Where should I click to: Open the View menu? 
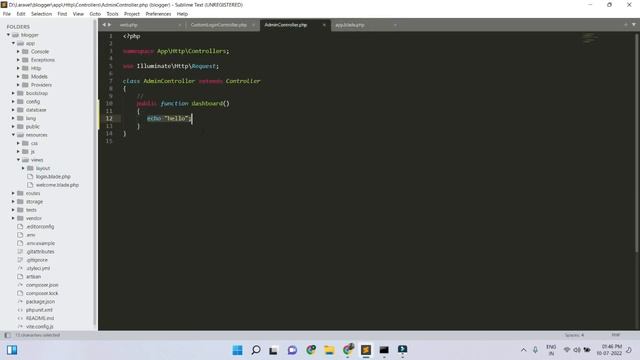78,14
